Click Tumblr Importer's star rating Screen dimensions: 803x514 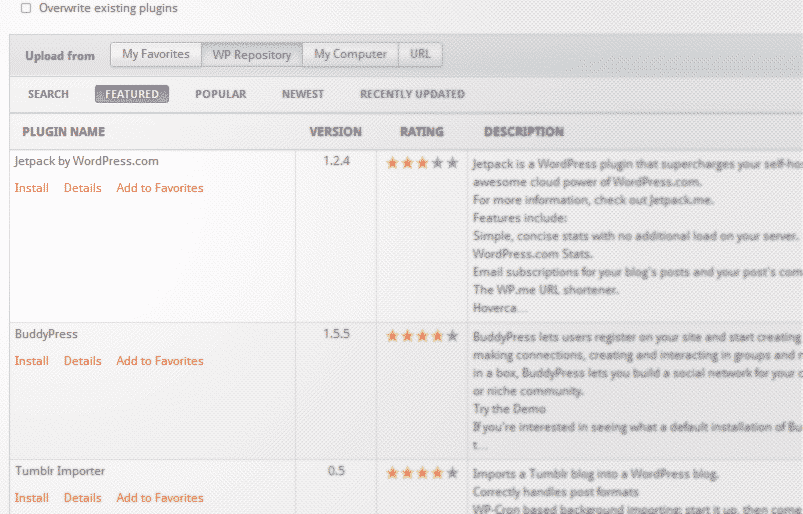[x=422, y=472]
